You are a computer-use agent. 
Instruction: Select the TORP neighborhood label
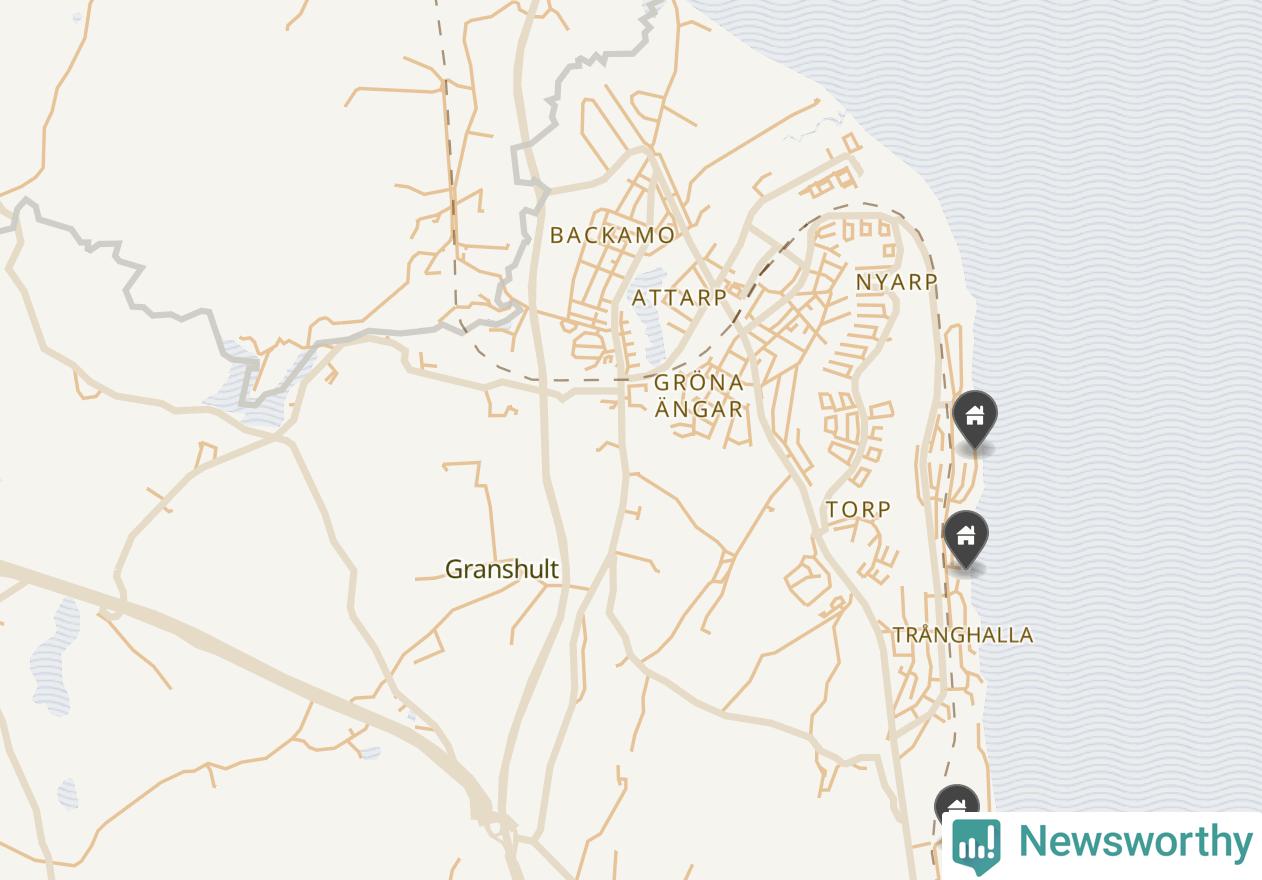tap(859, 509)
